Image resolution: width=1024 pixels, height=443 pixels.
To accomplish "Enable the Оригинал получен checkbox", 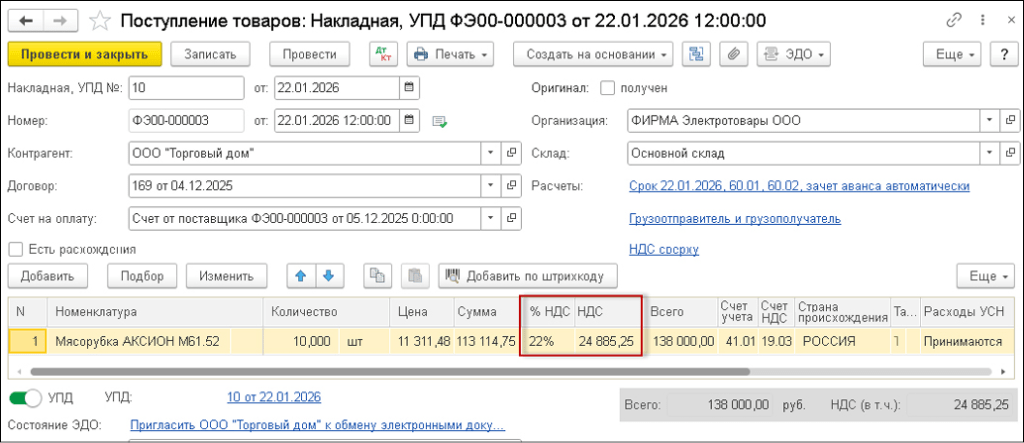I will [608, 88].
